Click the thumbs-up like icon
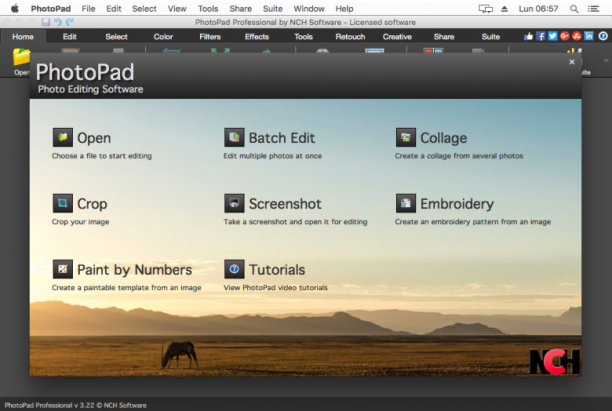Viewport: 612px width, 411px height. 528,36
